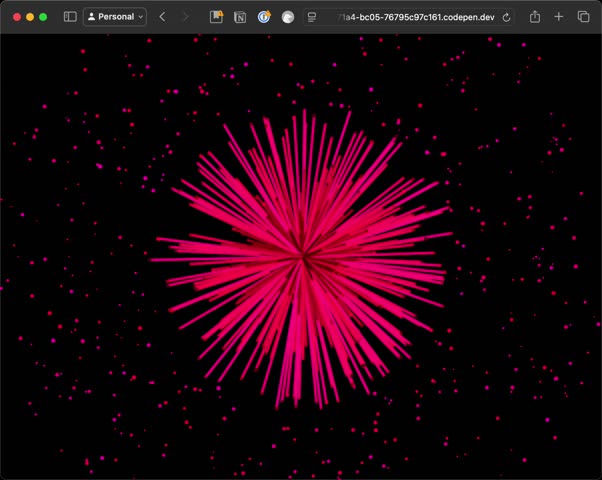
Task: Go back to the previous page
Action: tap(162, 17)
